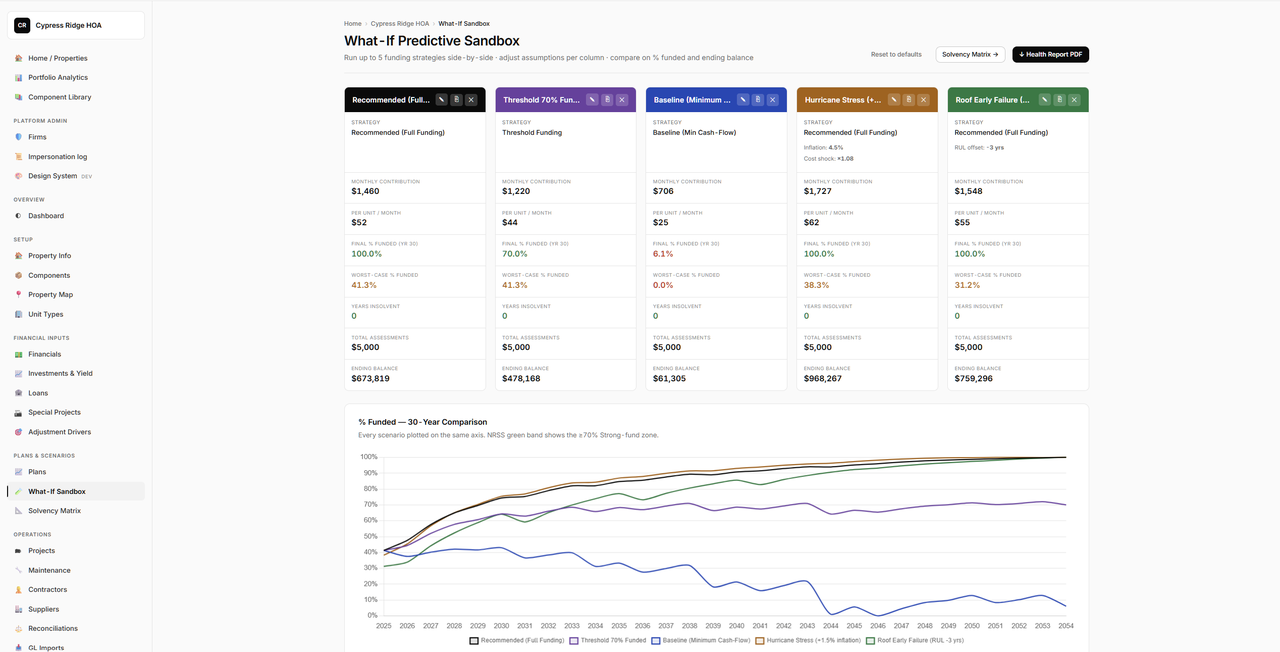
Task: Select What-If Sandbox in sidebar
Action: pyautogui.click(x=76, y=492)
